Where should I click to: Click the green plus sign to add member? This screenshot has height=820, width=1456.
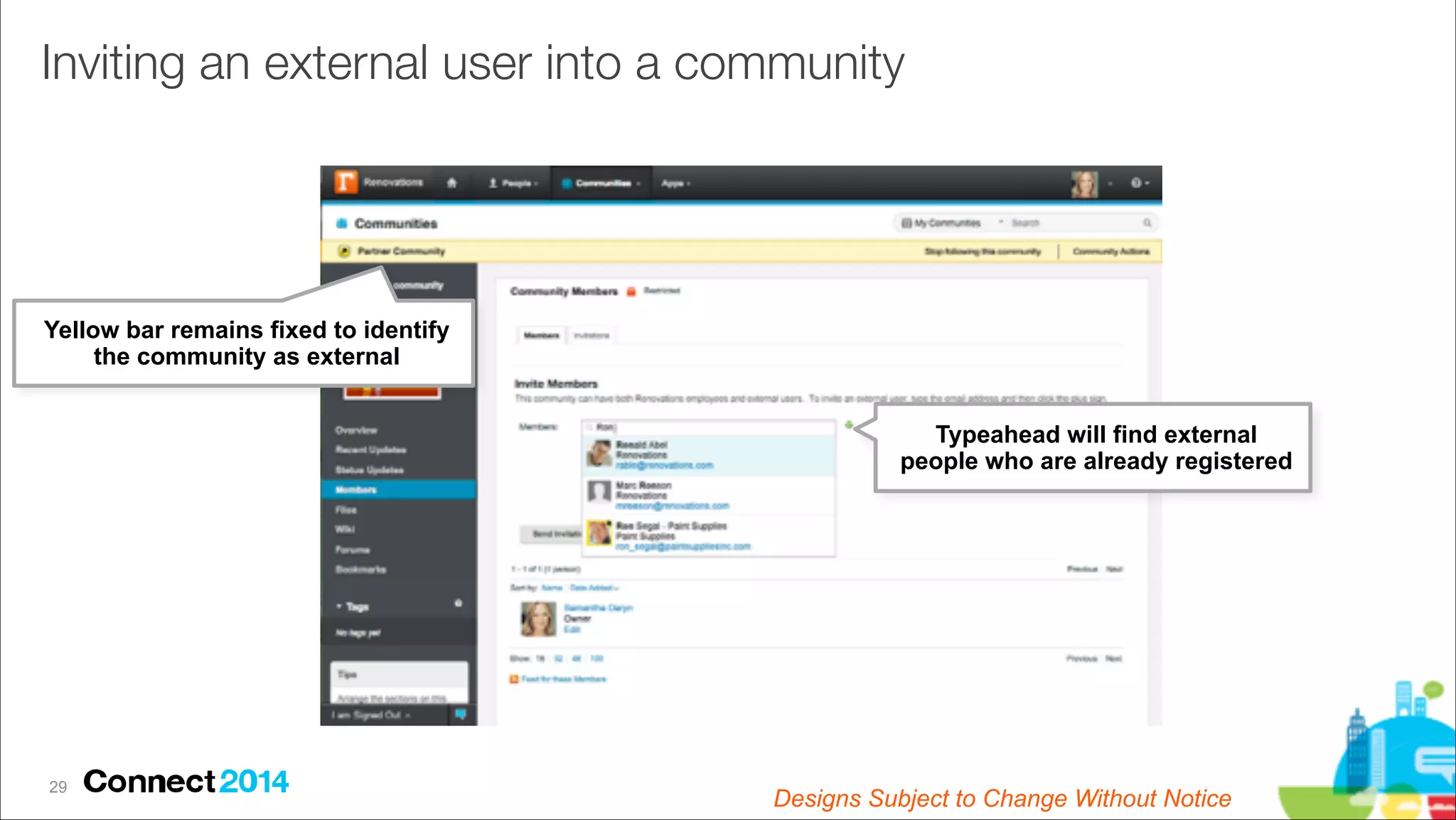(848, 425)
